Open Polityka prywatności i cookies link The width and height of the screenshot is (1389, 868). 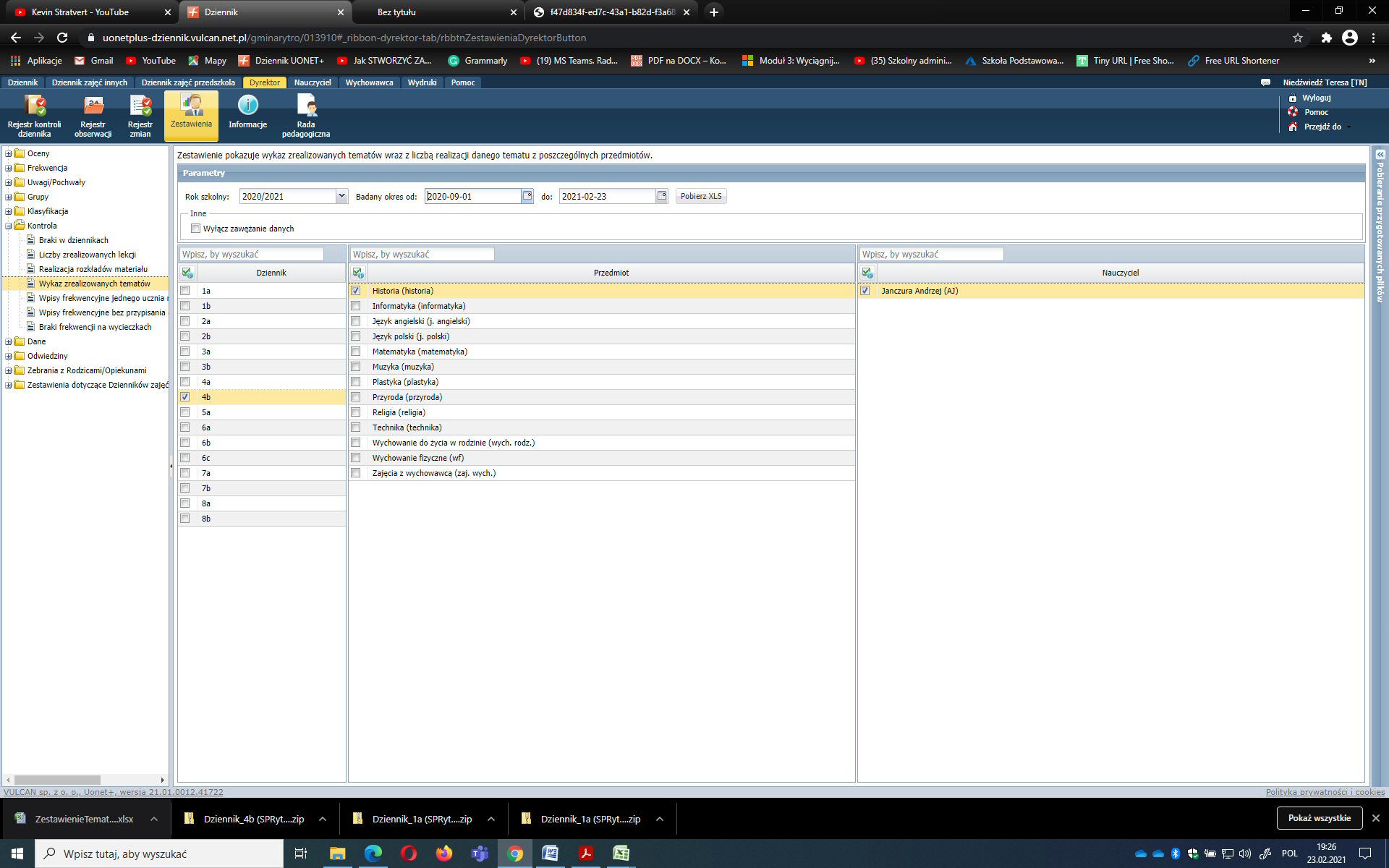[1325, 792]
